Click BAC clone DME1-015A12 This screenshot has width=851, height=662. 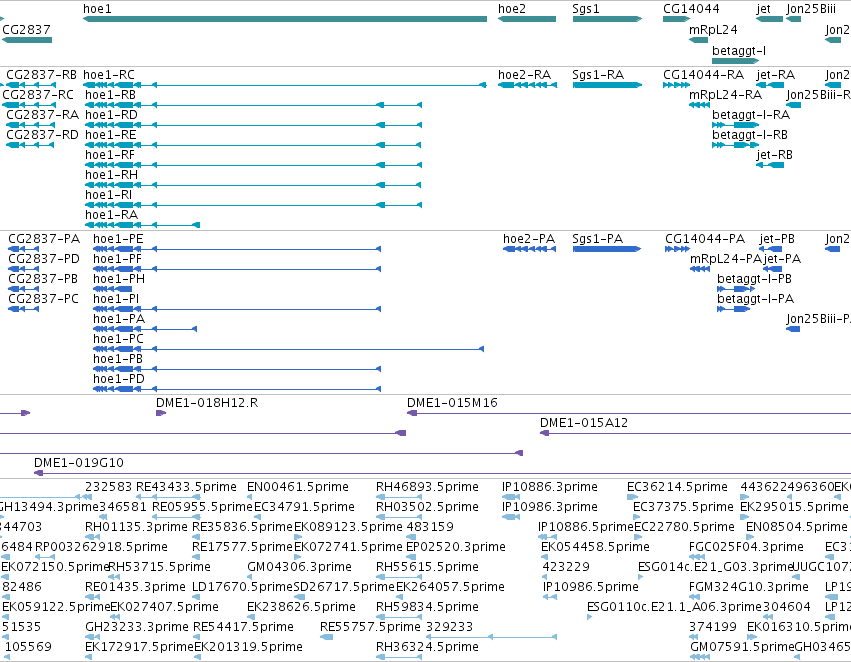[583, 423]
